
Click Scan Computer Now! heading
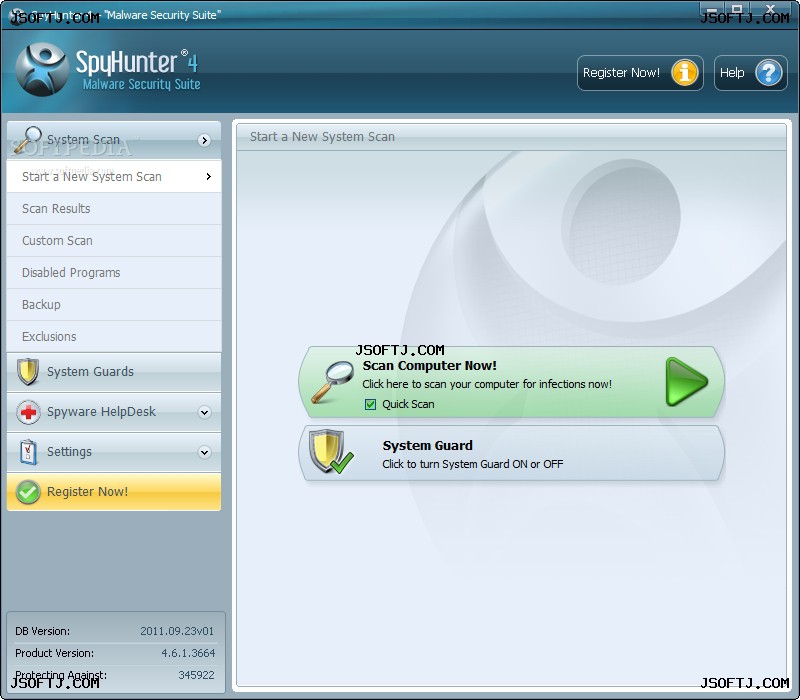(430, 366)
